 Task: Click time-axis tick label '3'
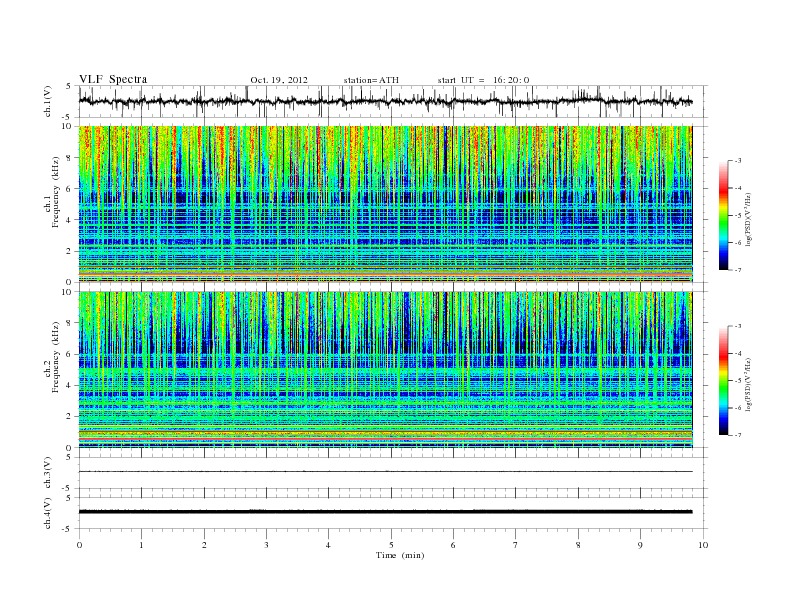point(266,545)
